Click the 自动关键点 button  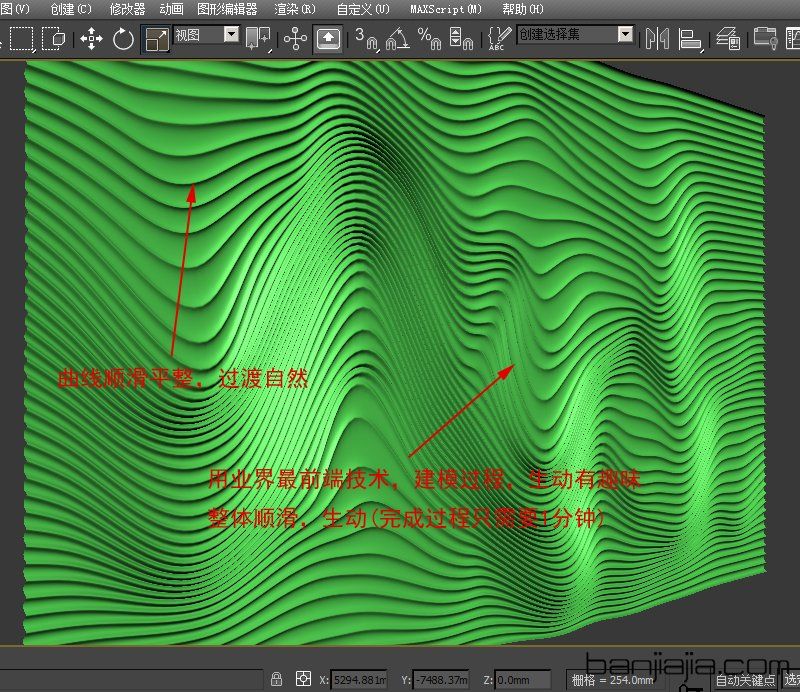pyautogui.click(x=744, y=680)
